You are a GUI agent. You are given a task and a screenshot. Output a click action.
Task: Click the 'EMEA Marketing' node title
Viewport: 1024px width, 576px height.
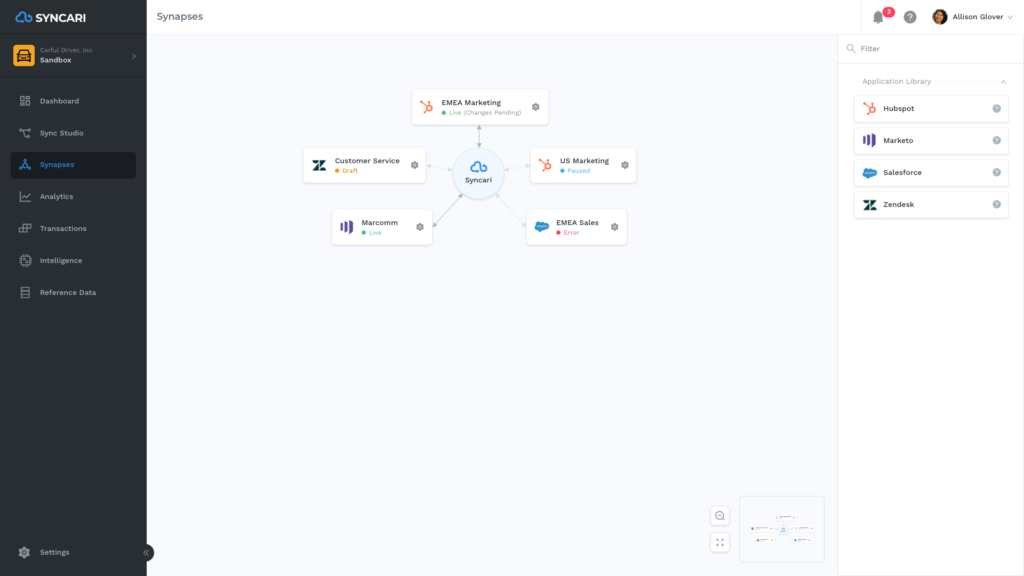(471, 103)
